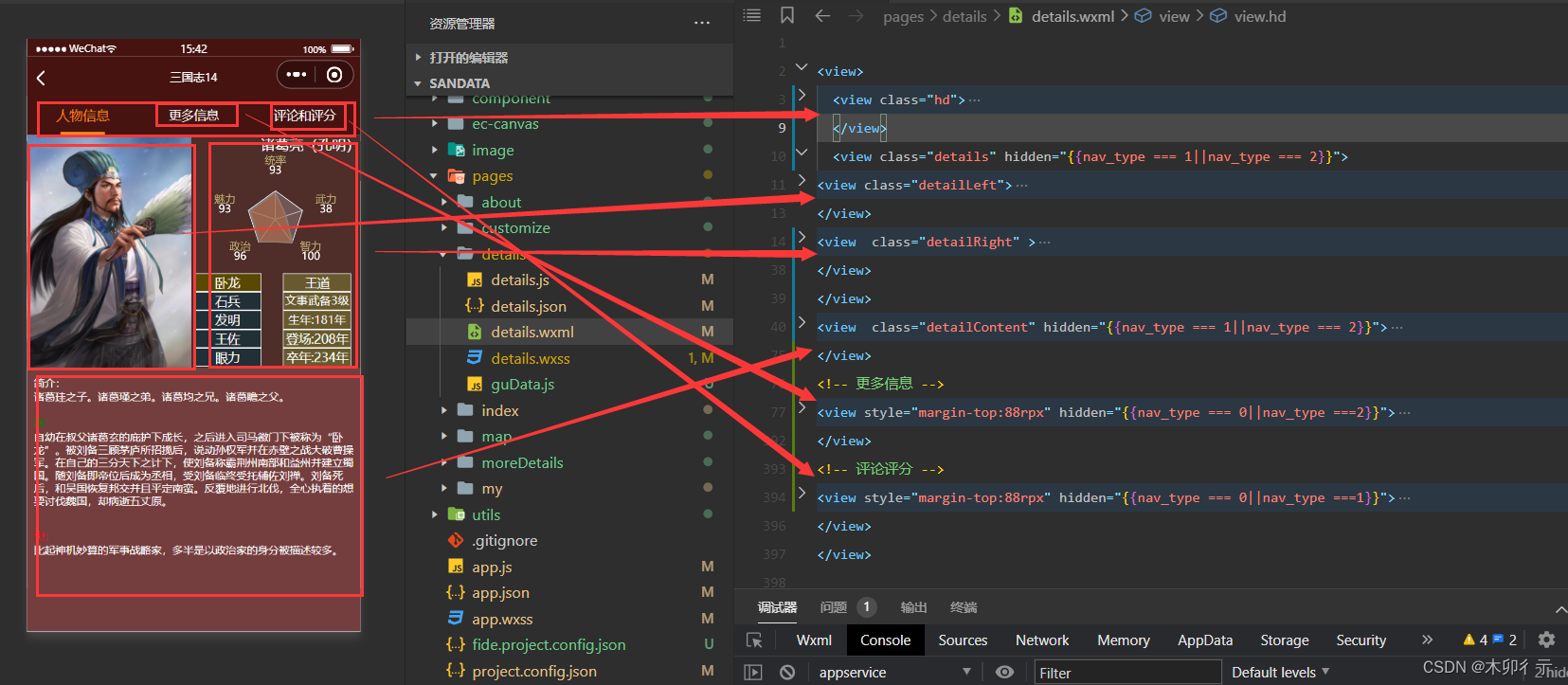Open the mini program capsule menu dots
The height and width of the screenshot is (685, 1568).
296,74
